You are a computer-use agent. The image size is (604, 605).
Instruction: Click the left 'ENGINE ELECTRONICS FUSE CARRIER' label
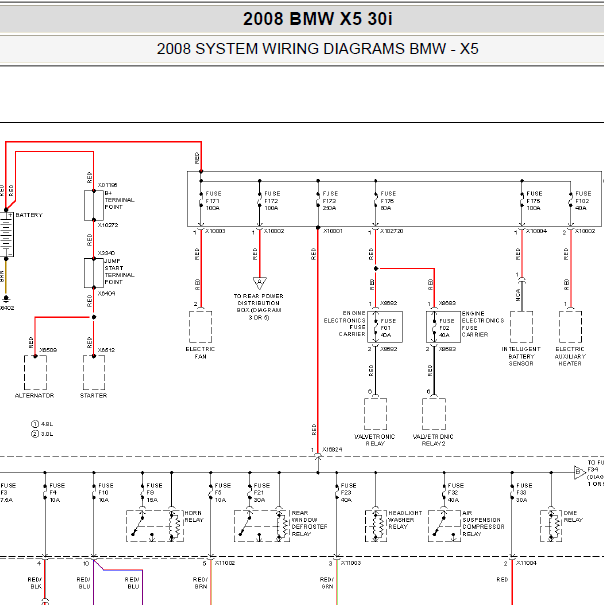point(344,324)
